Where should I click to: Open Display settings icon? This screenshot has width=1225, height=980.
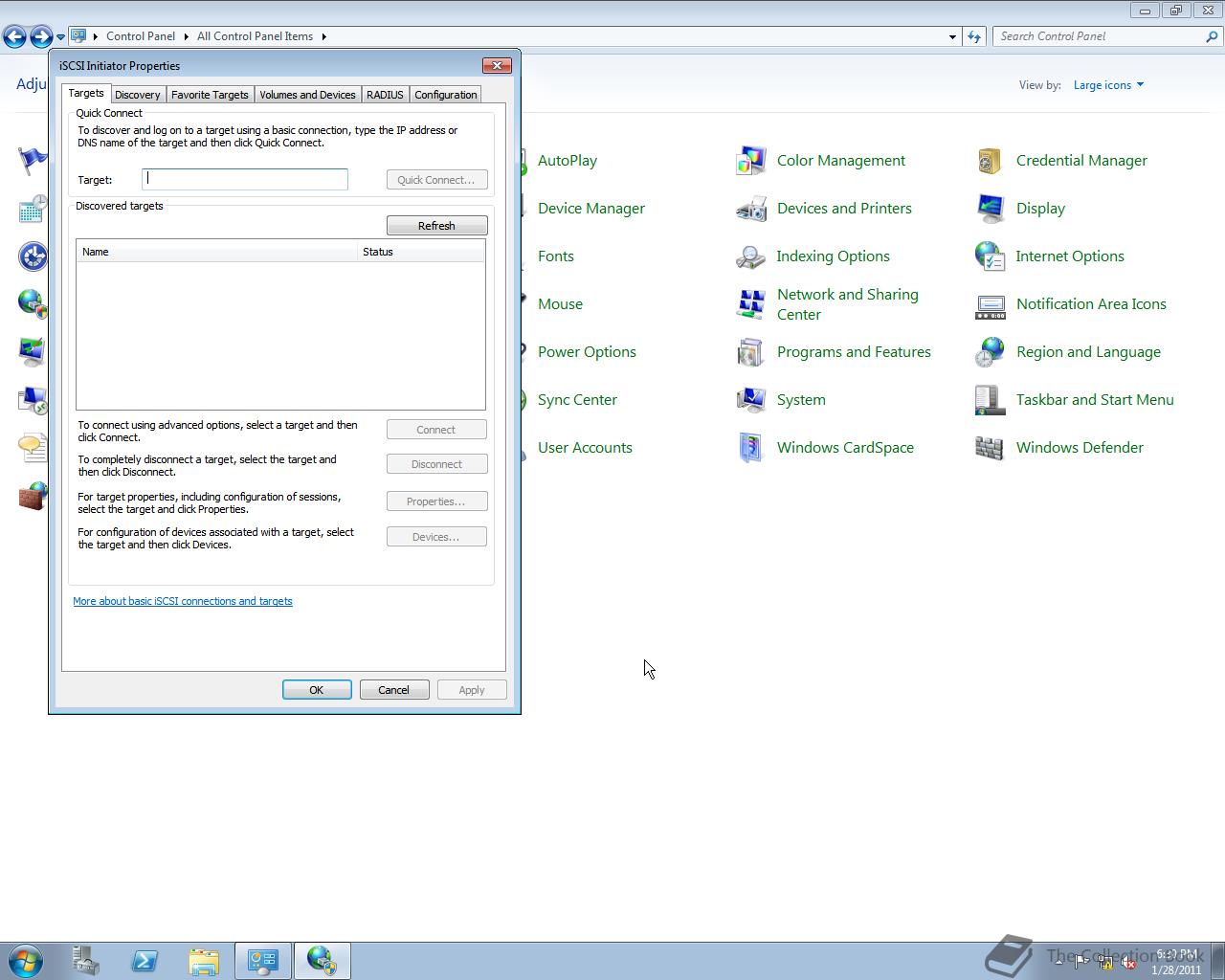click(x=991, y=209)
